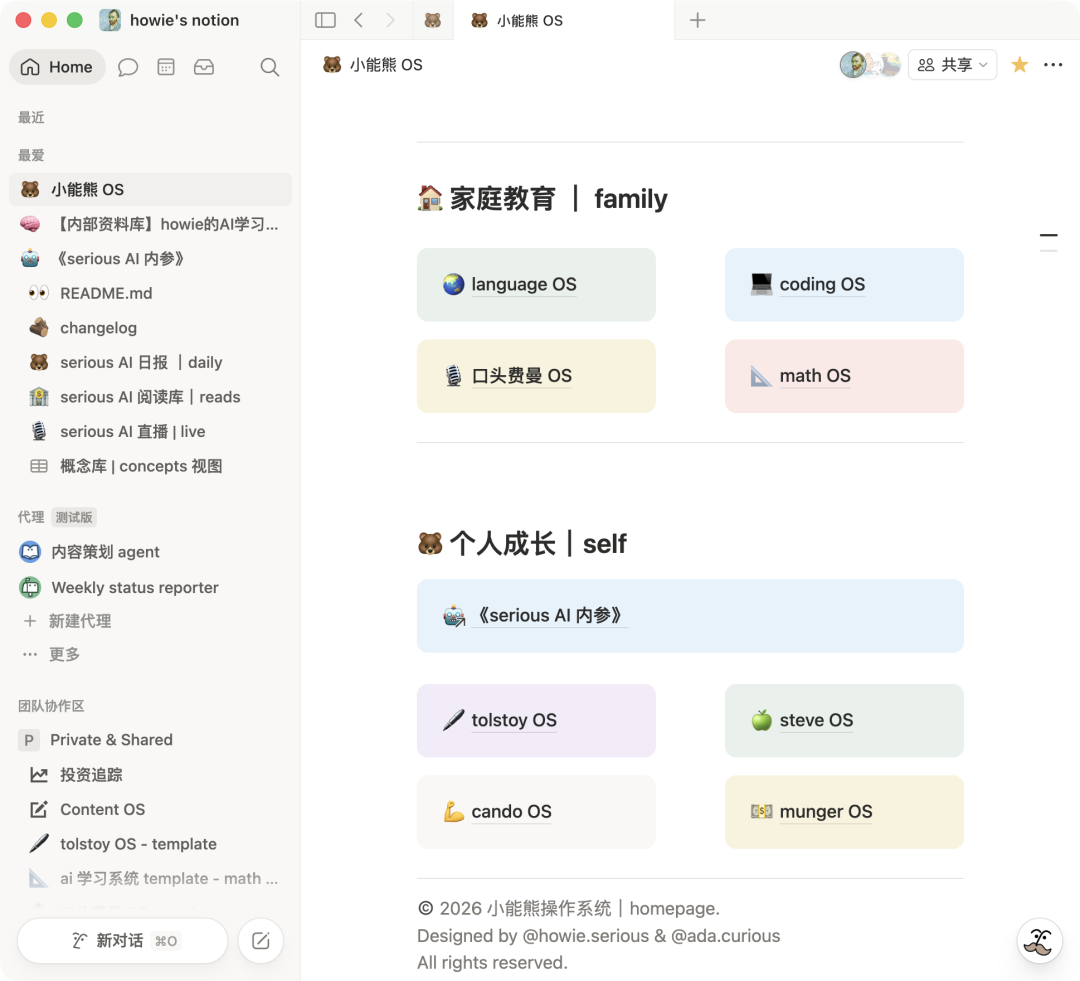Screen dimensions: 1080x981
Task: Click the 家庭教育 | family heading
Action: tap(542, 199)
